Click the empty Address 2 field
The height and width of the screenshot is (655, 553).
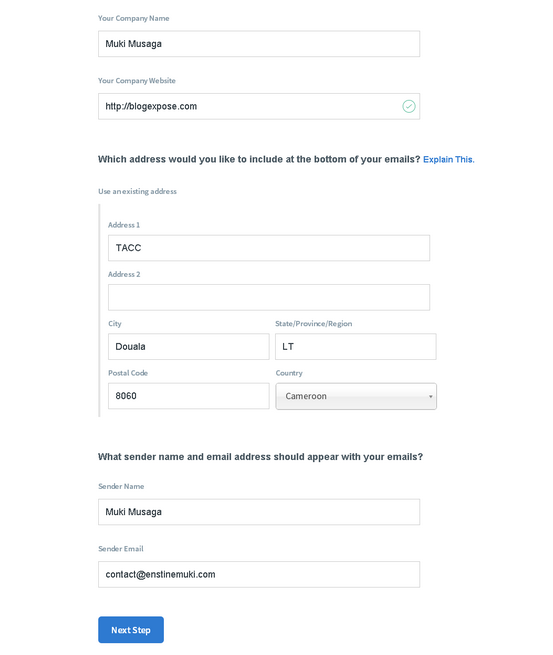pos(269,297)
